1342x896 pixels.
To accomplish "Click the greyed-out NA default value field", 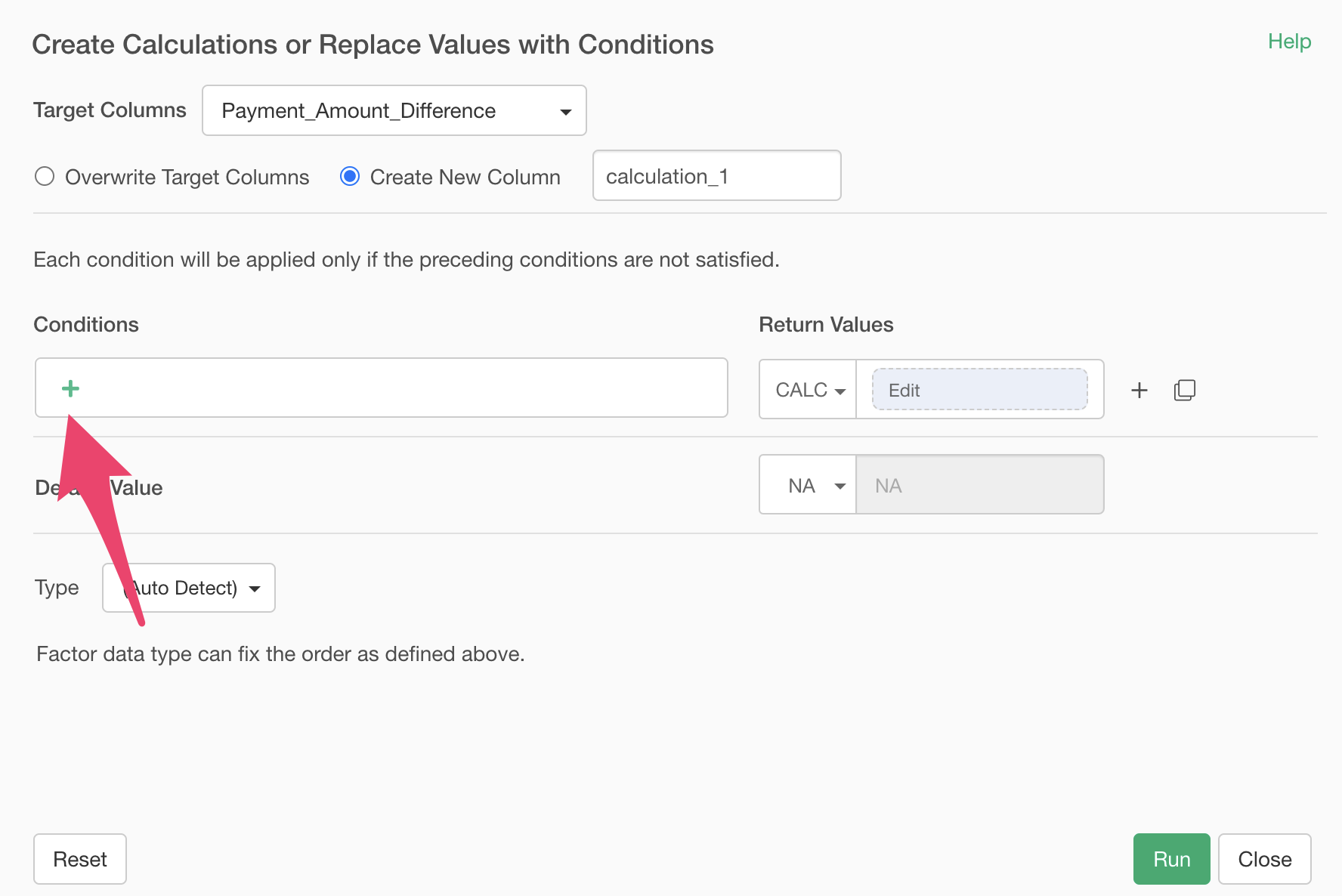I will point(979,485).
